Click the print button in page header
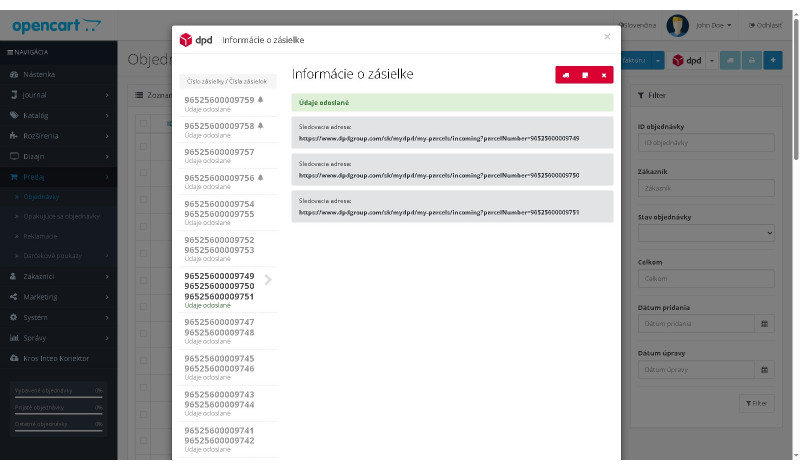The width and height of the screenshot is (800, 470). [752, 60]
